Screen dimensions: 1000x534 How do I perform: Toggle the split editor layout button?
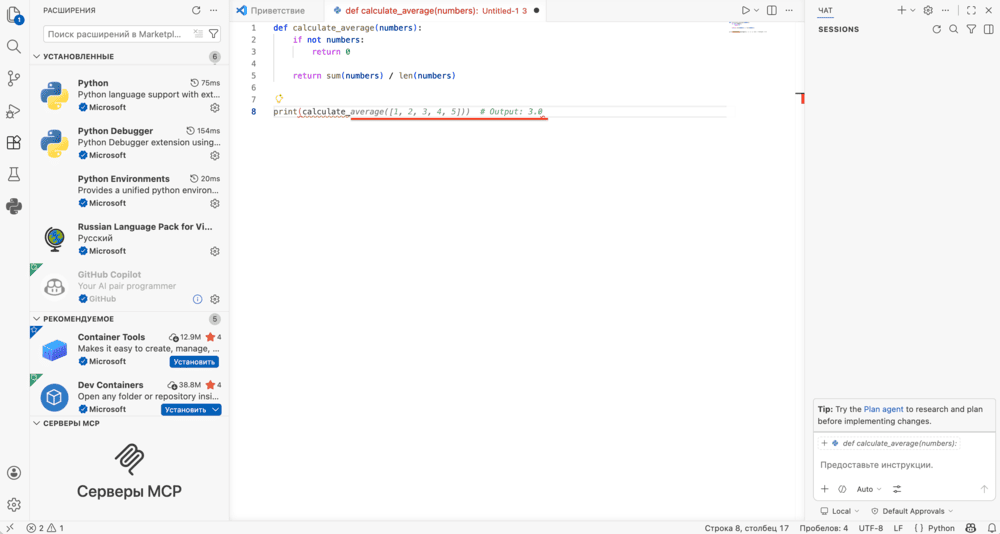(x=772, y=10)
